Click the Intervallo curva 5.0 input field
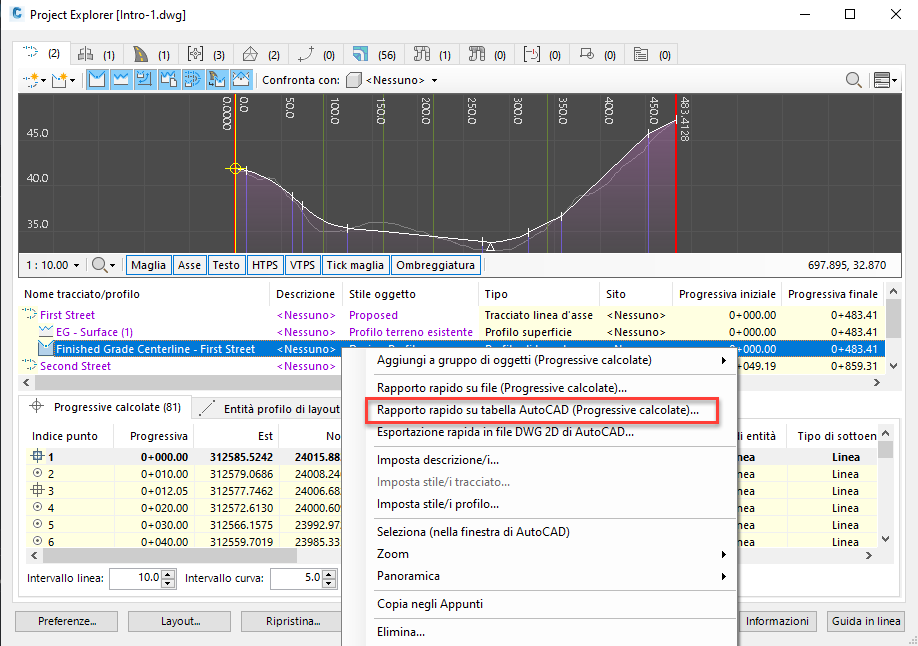 click(x=296, y=578)
